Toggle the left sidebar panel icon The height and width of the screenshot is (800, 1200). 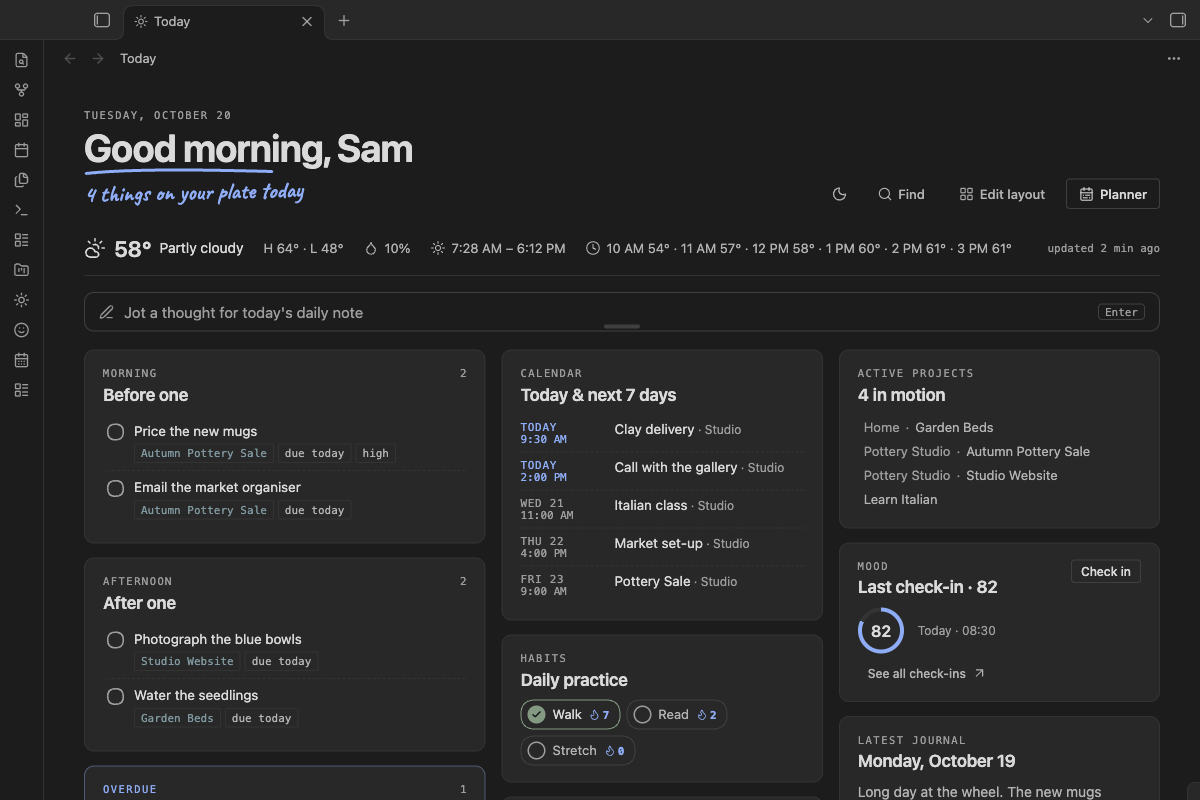(101, 20)
